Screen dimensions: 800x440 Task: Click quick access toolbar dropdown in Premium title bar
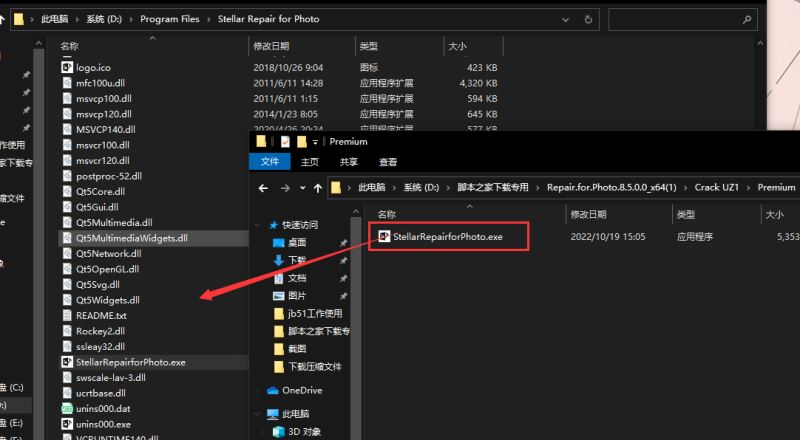(x=315, y=142)
